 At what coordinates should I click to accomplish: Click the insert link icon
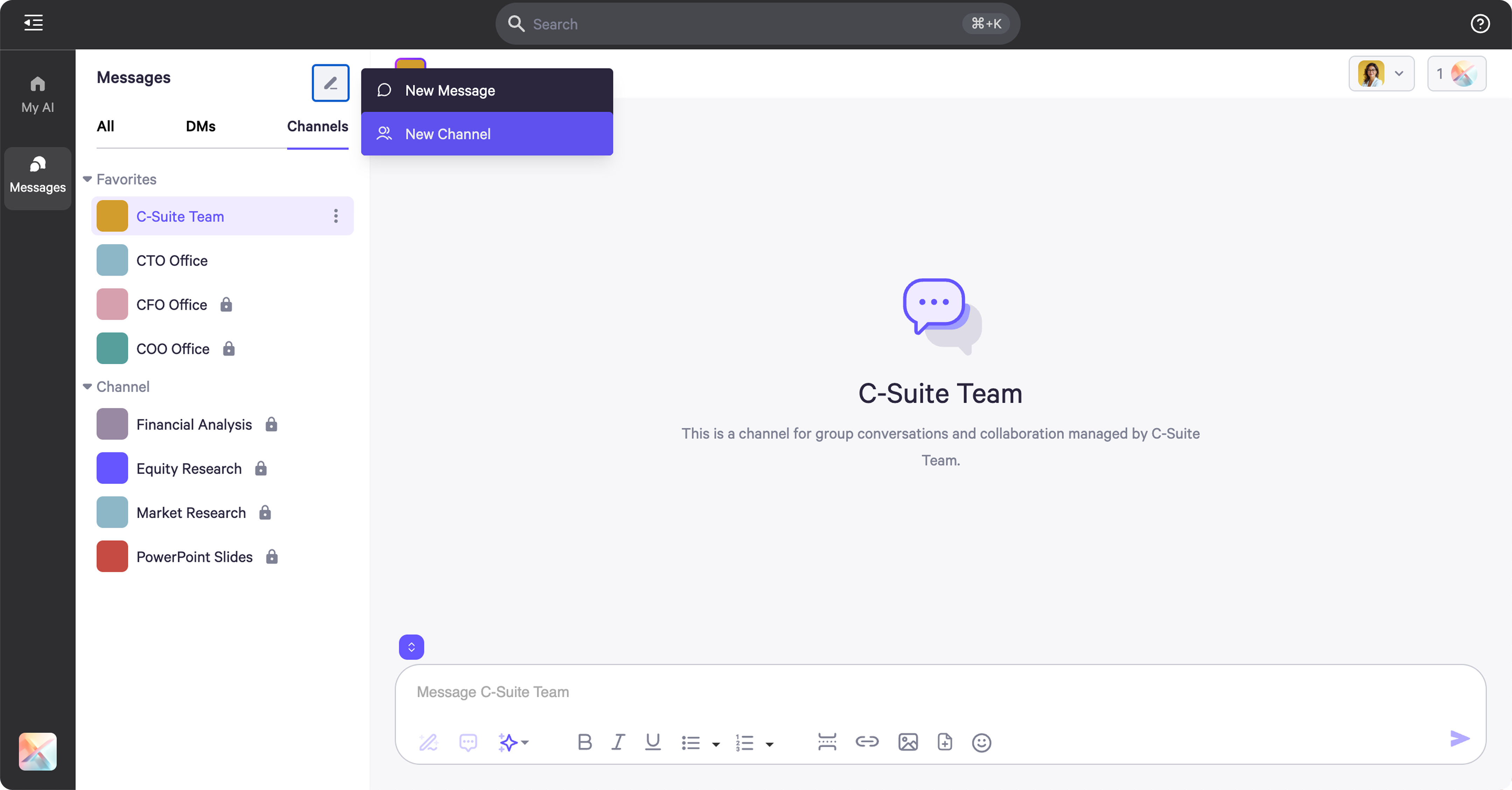866,742
